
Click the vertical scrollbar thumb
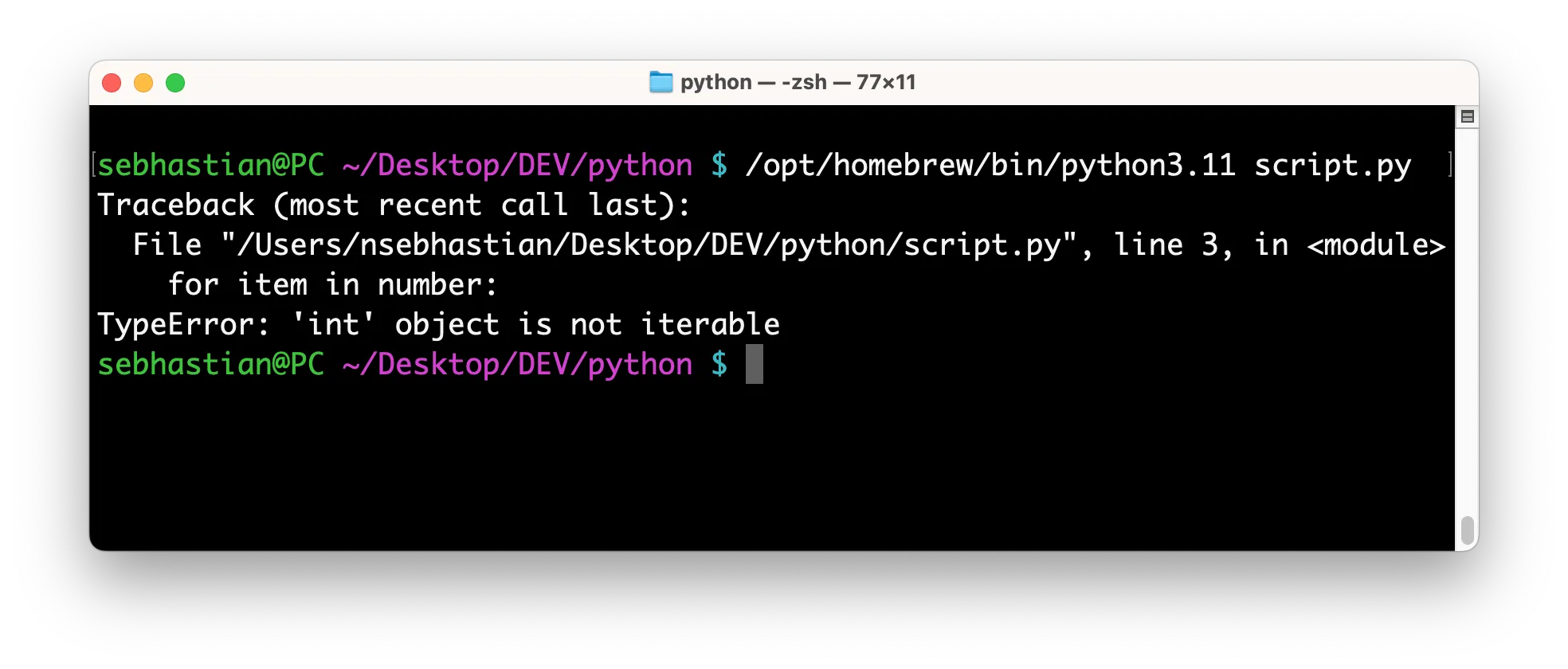tap(1467, 530)
